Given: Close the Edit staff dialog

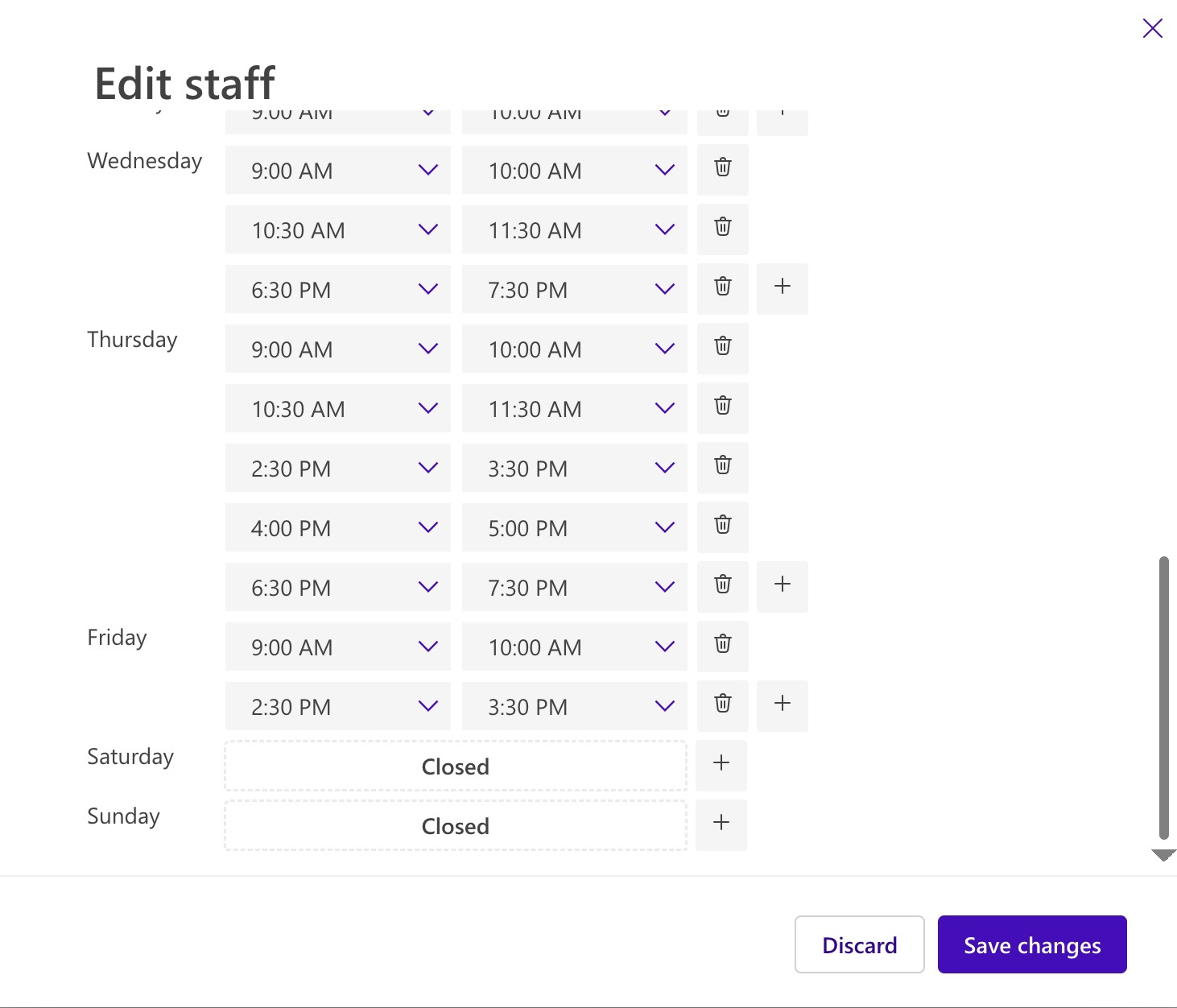Looking at the screenshot, I should (1152, 29).
